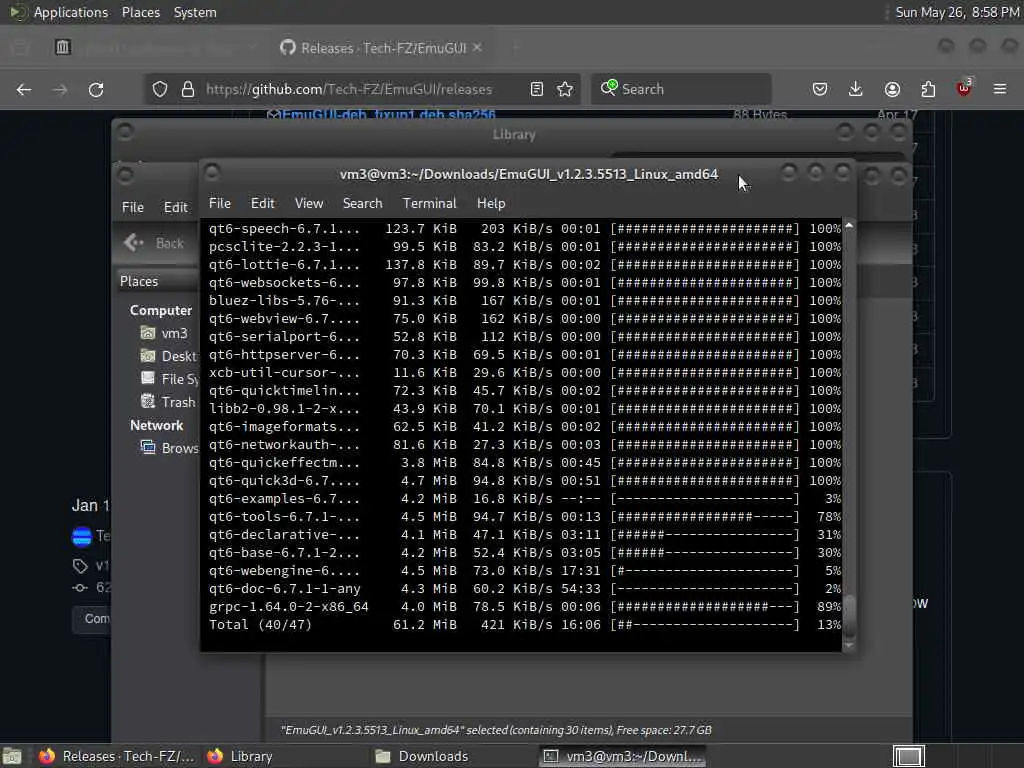Select Desktop in file manager sidebar

point(168,356)
